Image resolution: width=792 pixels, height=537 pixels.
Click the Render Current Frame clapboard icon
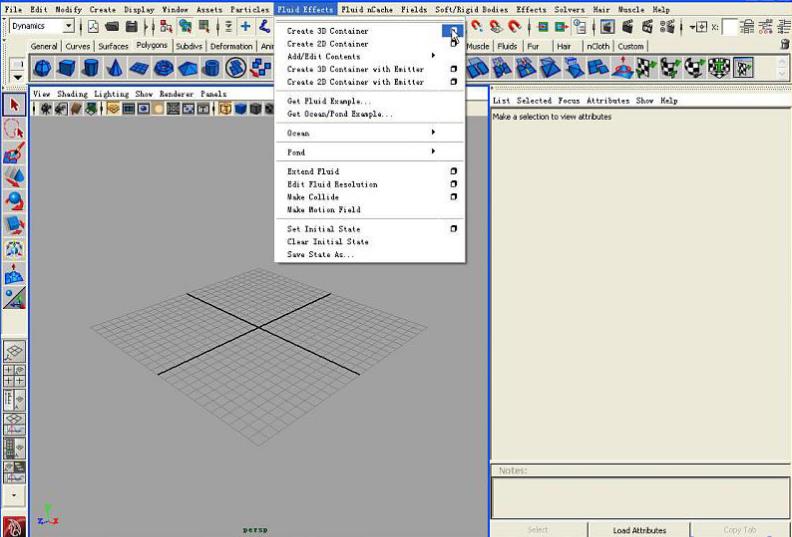tap(628, 26)
